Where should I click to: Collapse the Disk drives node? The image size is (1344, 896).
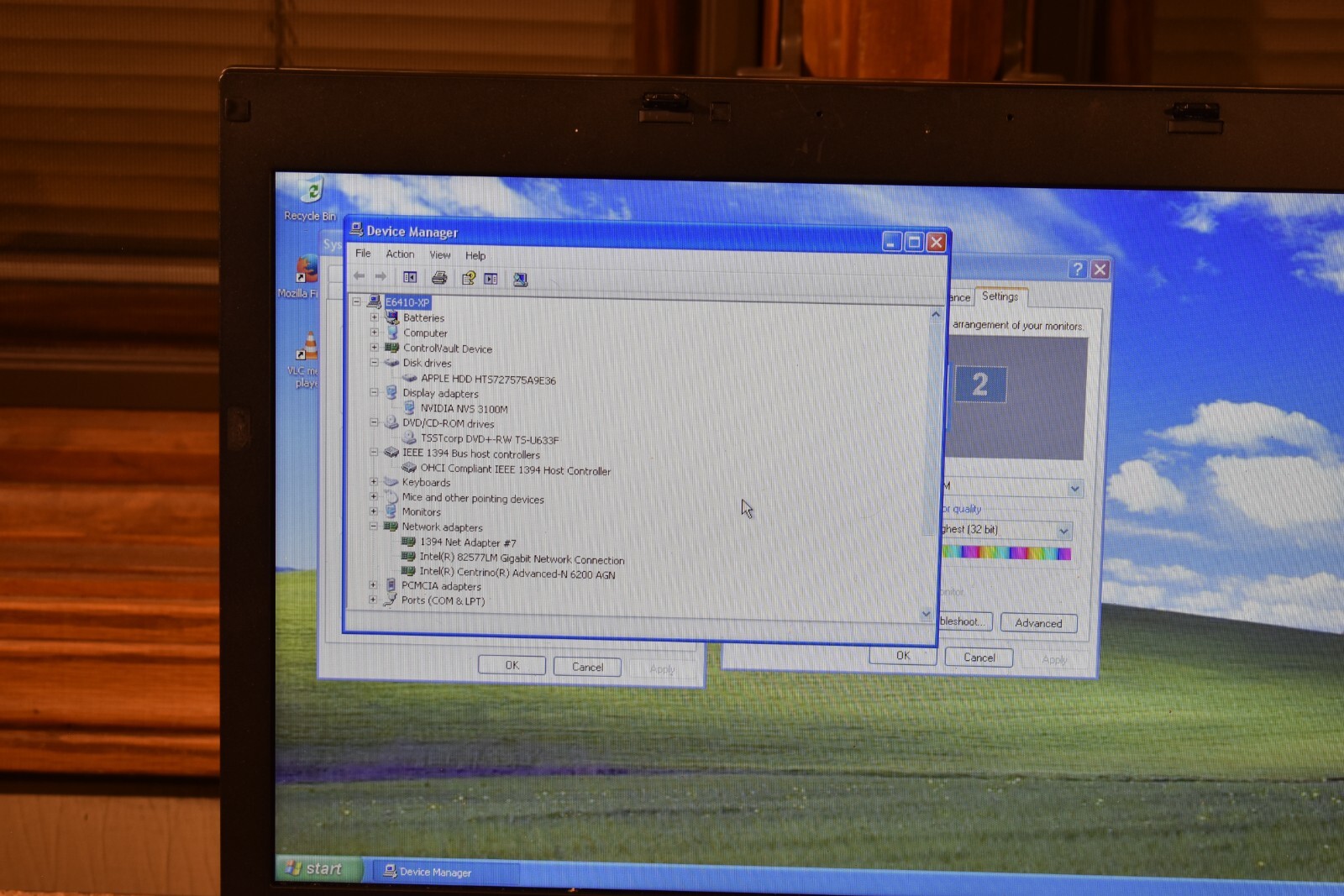[375, 362]
